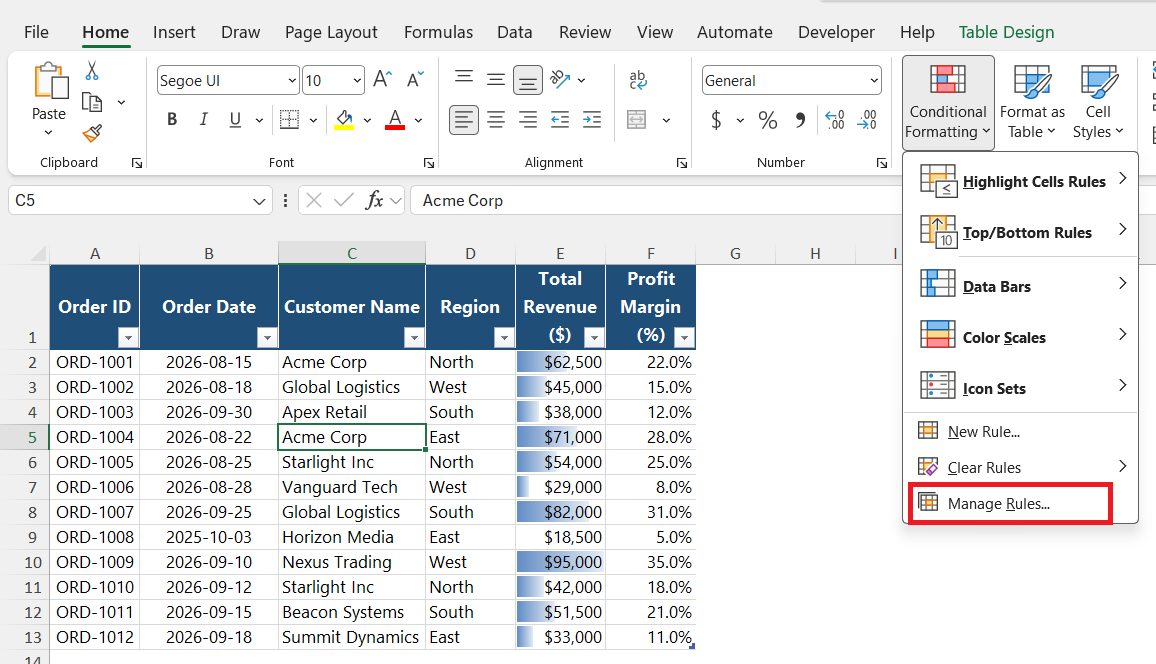
Task: Click the Borders icon
Action: pyautogui.click(x=289, y=119)
